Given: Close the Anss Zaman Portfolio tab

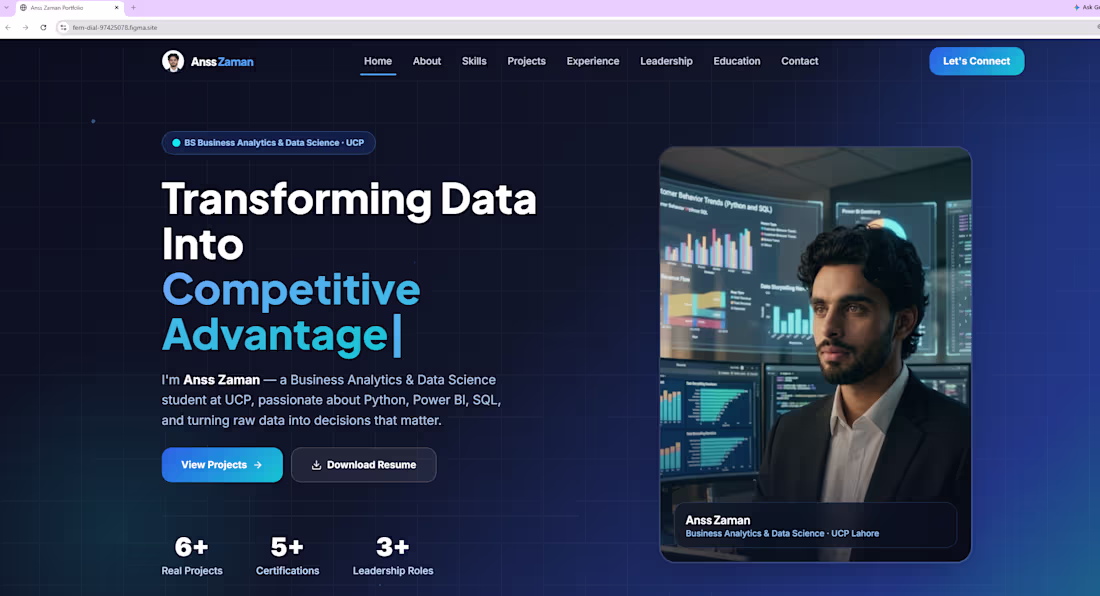Looking at the screenshot, I should pyautogui.click(x=116, y=8).
